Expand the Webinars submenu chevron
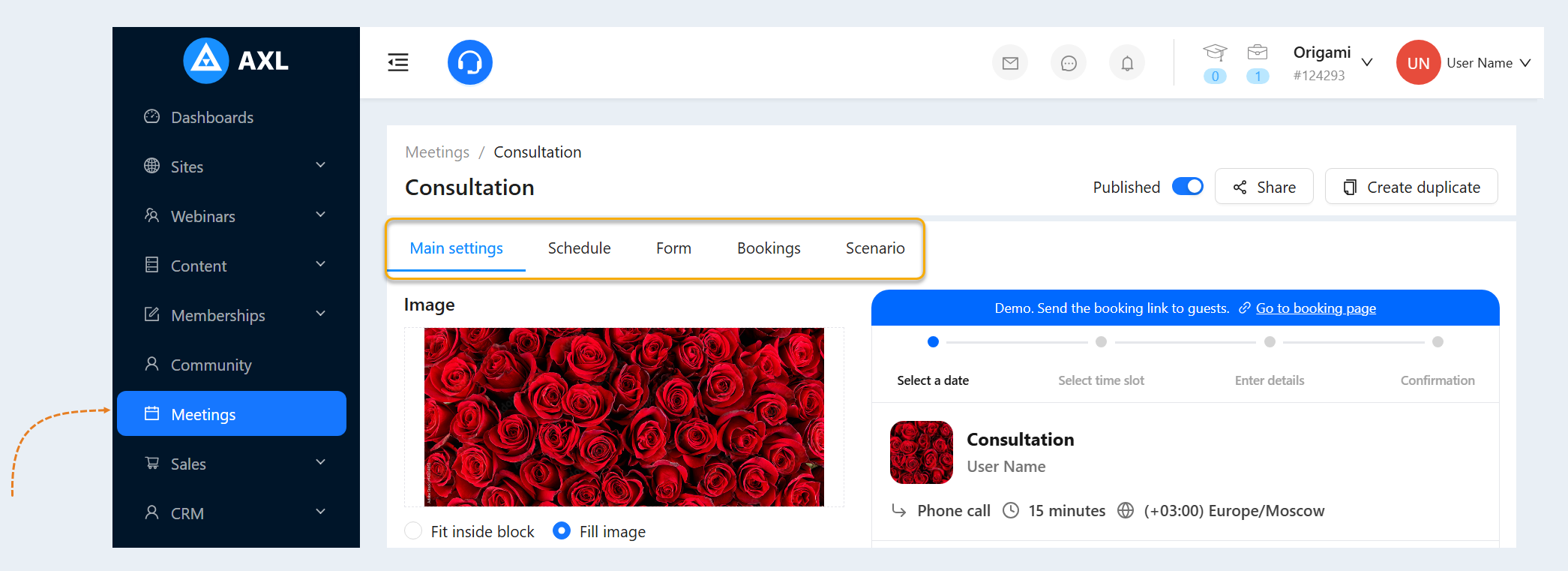Screen dimensions: 1568x571 (321, 215)
